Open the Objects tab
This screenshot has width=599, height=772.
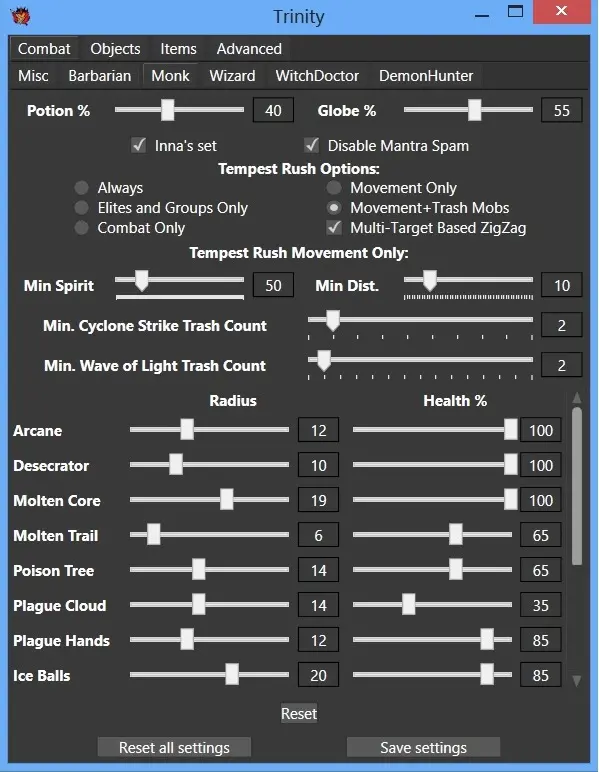115,49
